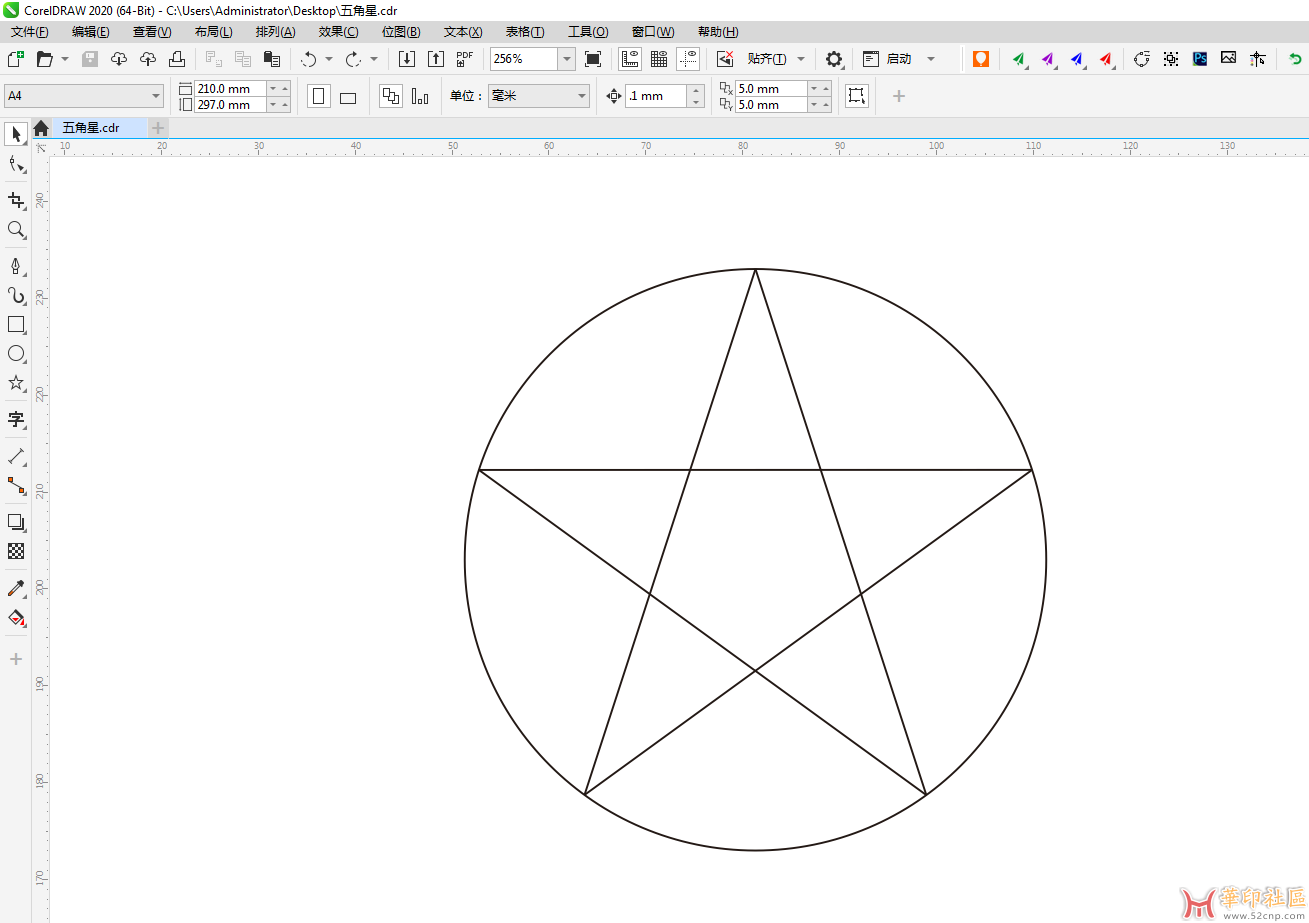Toggle treat as filled frame icon
This screenshot has width=1309, height=923.
[x=857, y=96]
